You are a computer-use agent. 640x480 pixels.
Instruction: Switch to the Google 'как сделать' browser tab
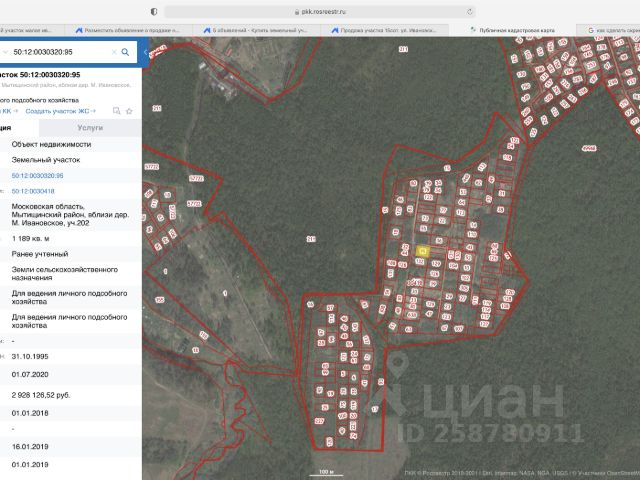(x=609, y=30)
